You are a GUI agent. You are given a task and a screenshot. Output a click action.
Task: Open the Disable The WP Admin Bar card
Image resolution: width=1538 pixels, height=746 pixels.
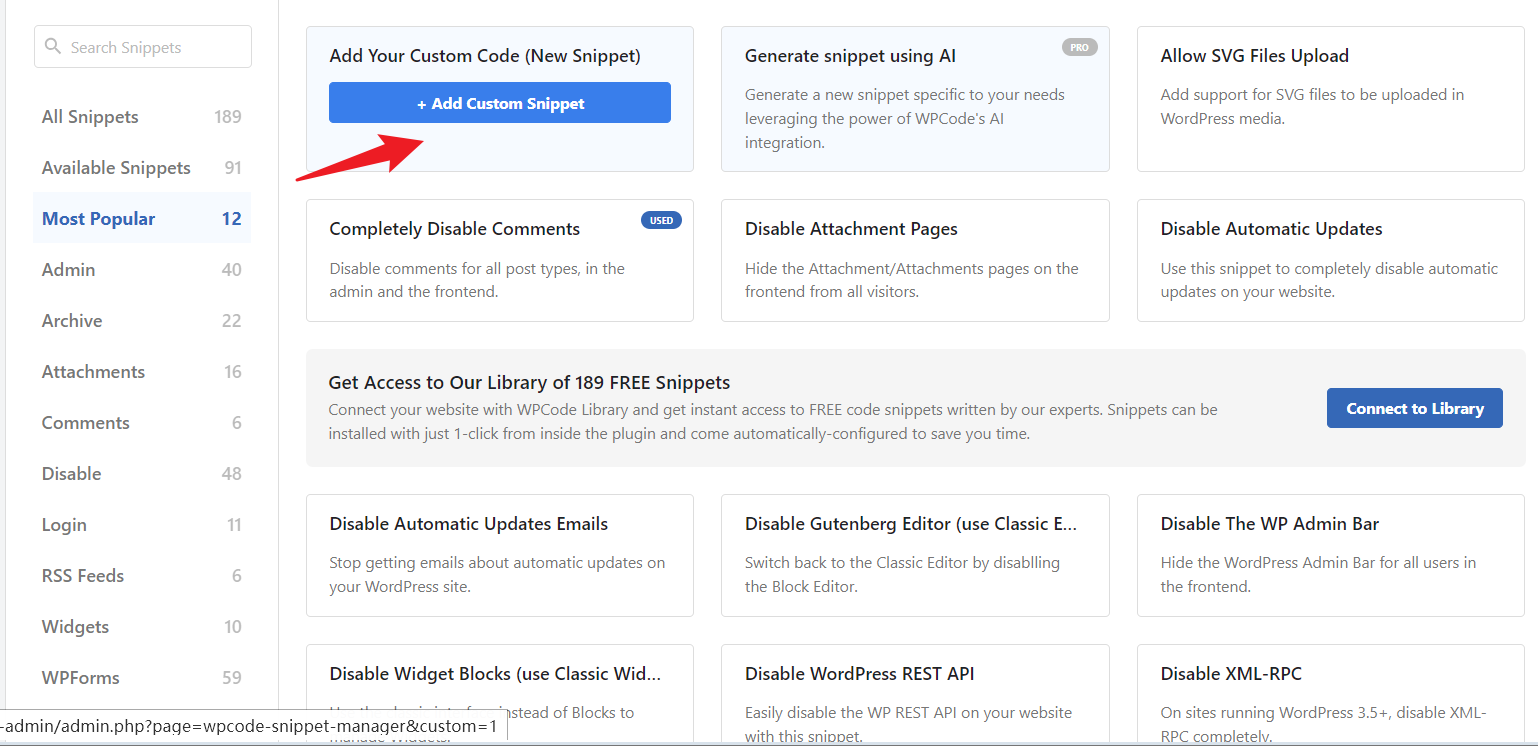(1331, 555)
